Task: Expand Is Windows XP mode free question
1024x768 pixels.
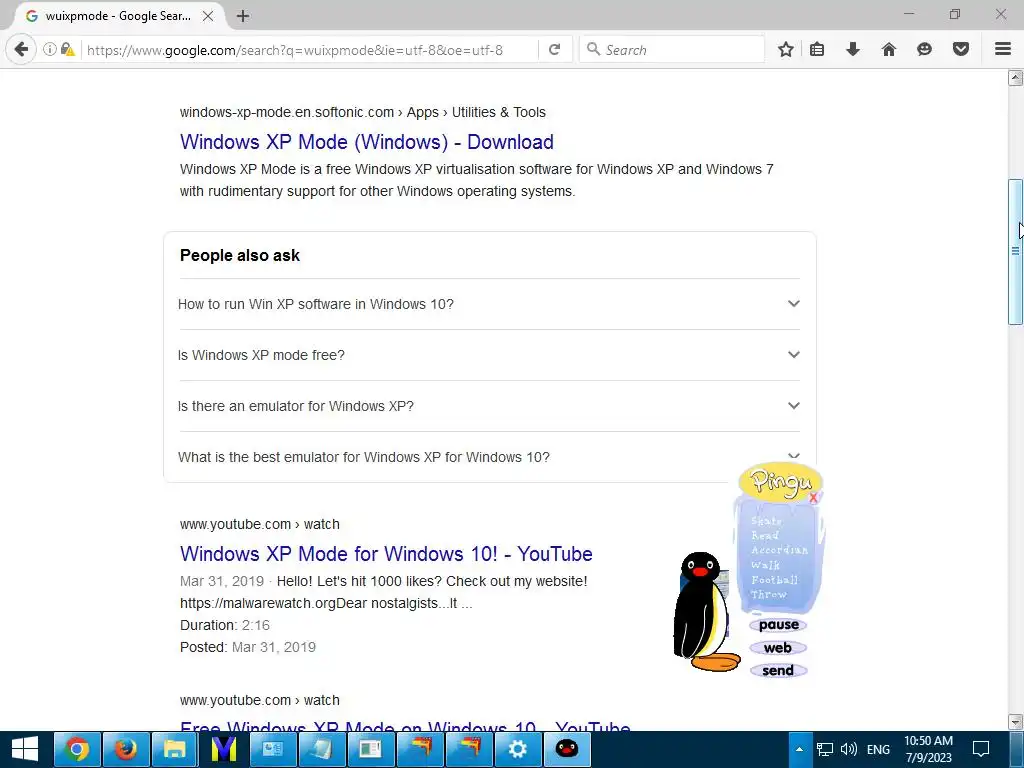Action: point(489,355)
